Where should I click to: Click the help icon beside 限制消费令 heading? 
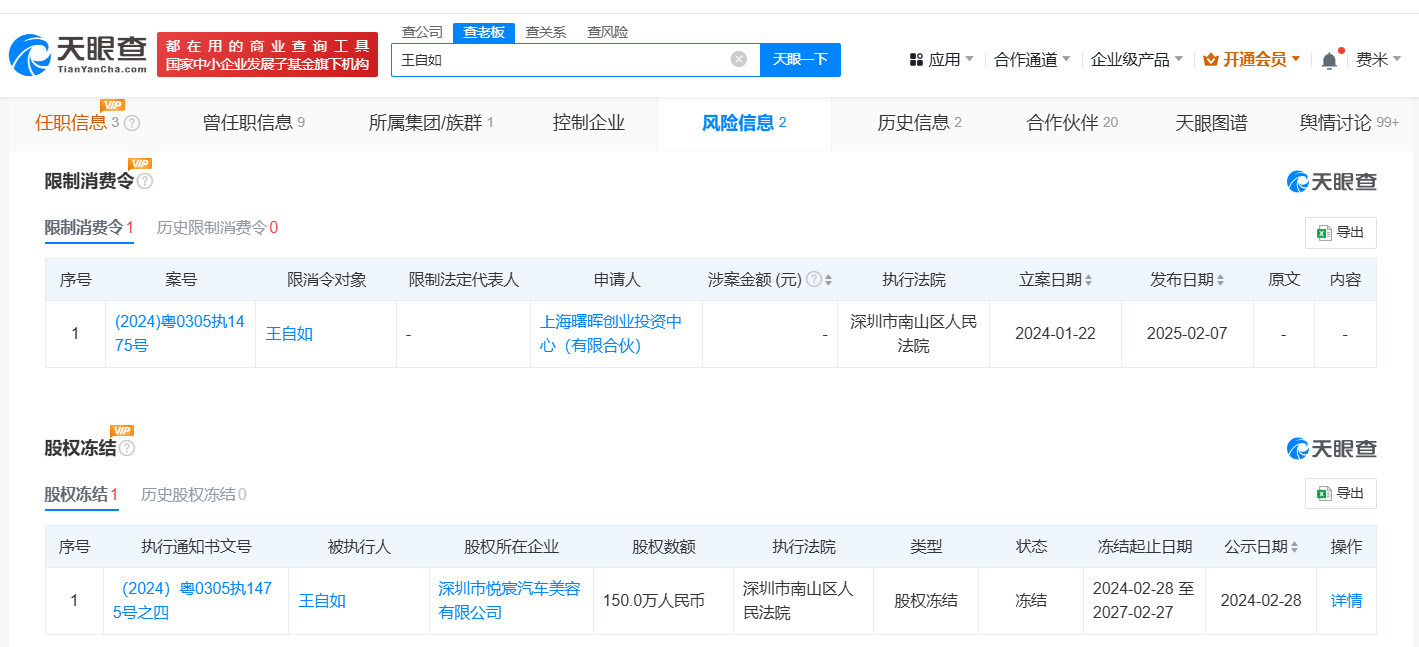click(x=145, y=181)
